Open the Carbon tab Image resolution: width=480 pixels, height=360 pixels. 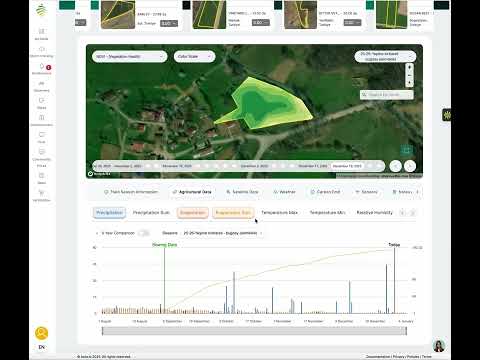pyautogui.click(x=325, y=192)
